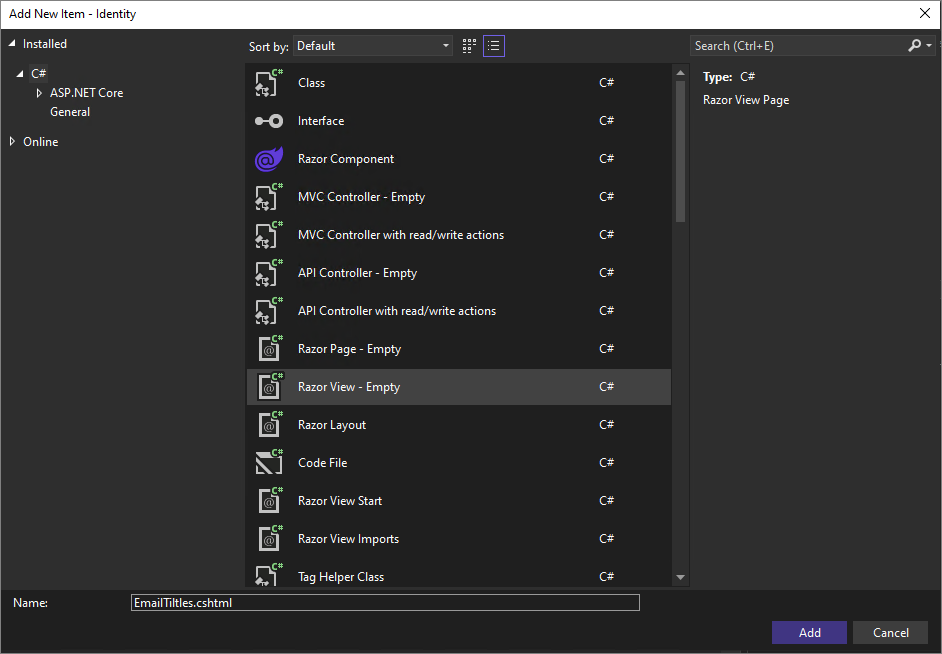
Task: Click the MVC Controller - Empty icon
Action: 269,197
